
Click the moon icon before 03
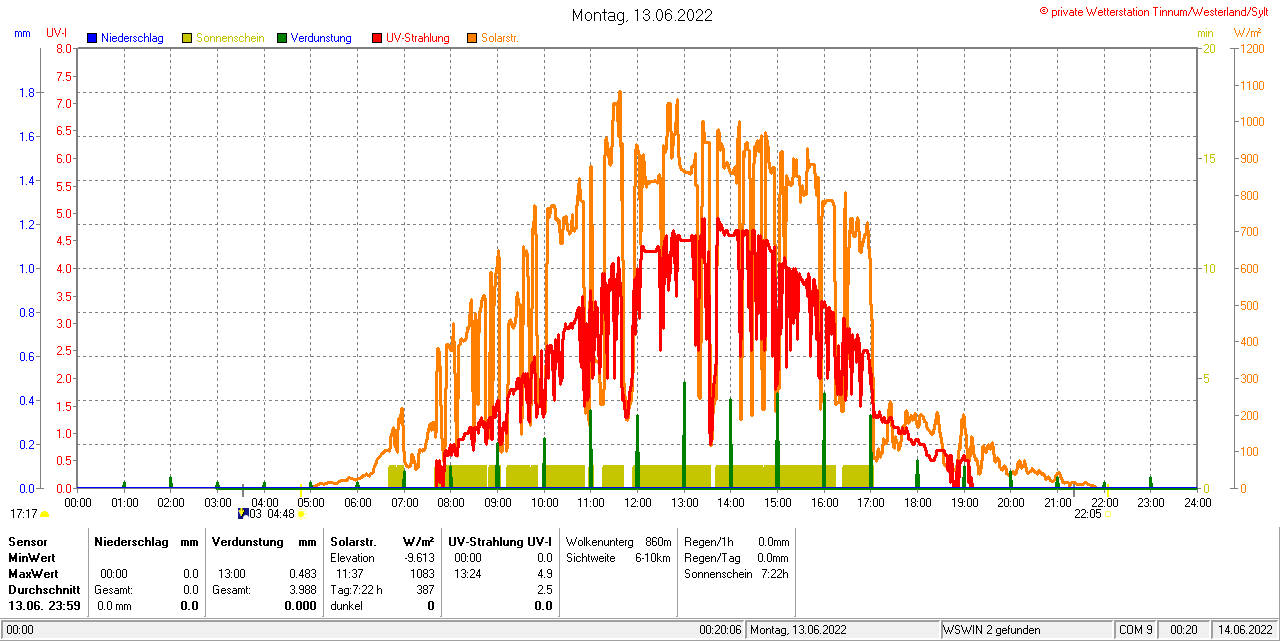(242, 513)
